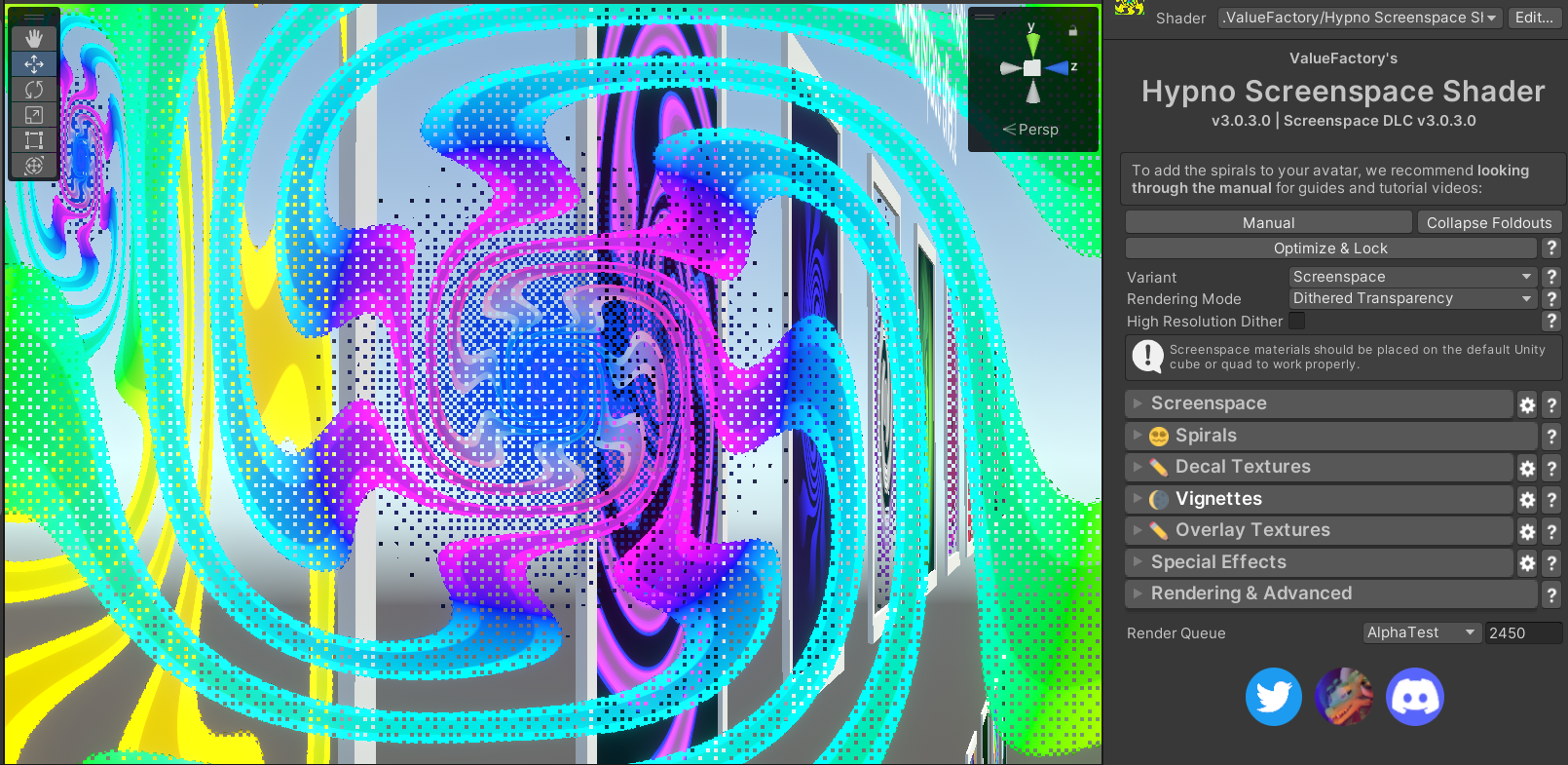Open help for Overlay Textures section
Viewport: 1568px width, 765px height.
(1551, 532)
